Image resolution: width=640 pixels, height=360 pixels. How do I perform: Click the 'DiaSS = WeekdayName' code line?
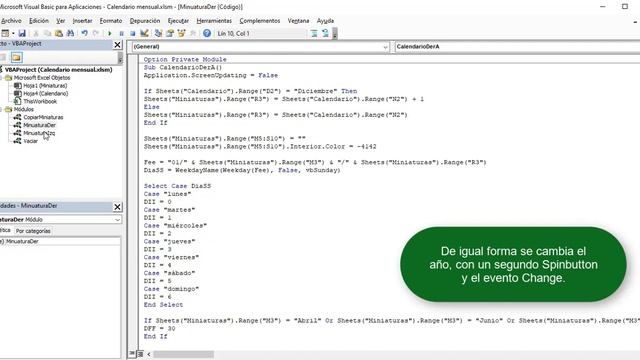(x=242, y=170)
